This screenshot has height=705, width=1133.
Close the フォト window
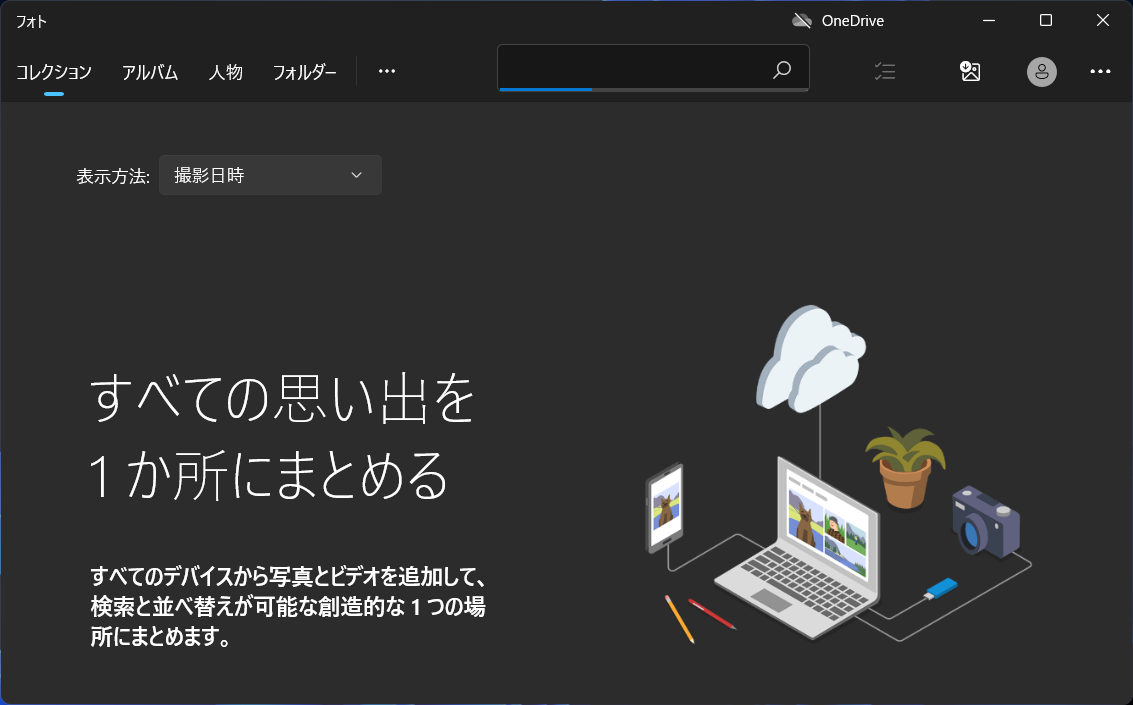[1103, 20]
